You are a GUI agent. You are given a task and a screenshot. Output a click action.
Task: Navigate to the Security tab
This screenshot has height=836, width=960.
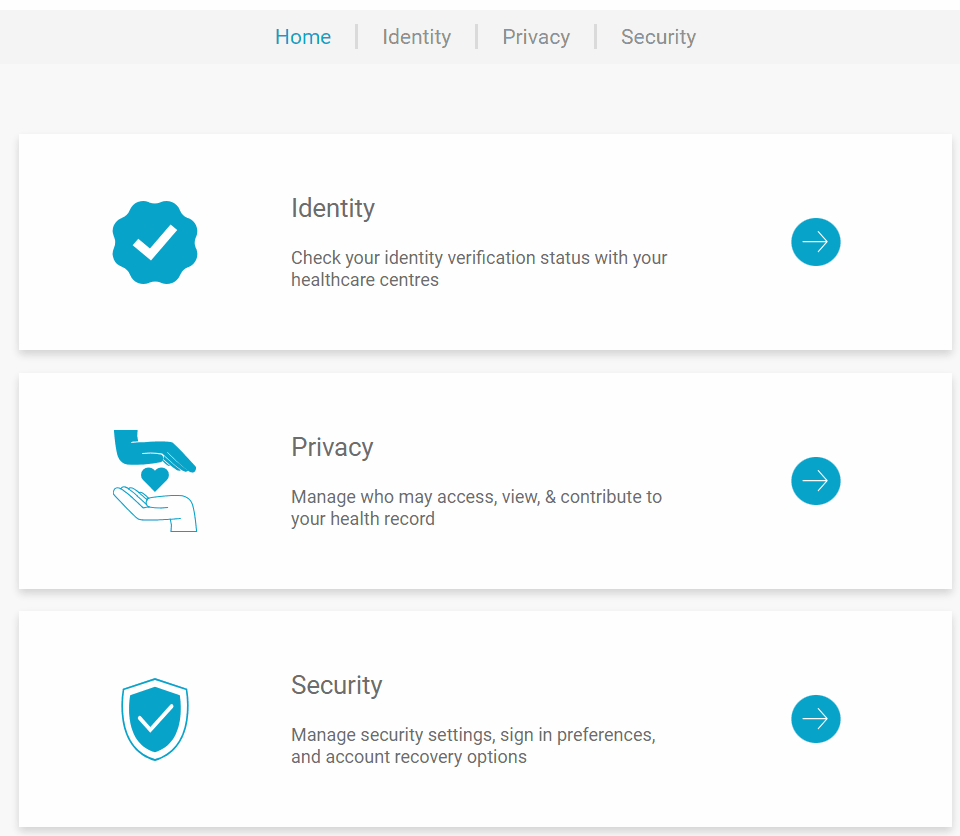click(x=658, y=37)
